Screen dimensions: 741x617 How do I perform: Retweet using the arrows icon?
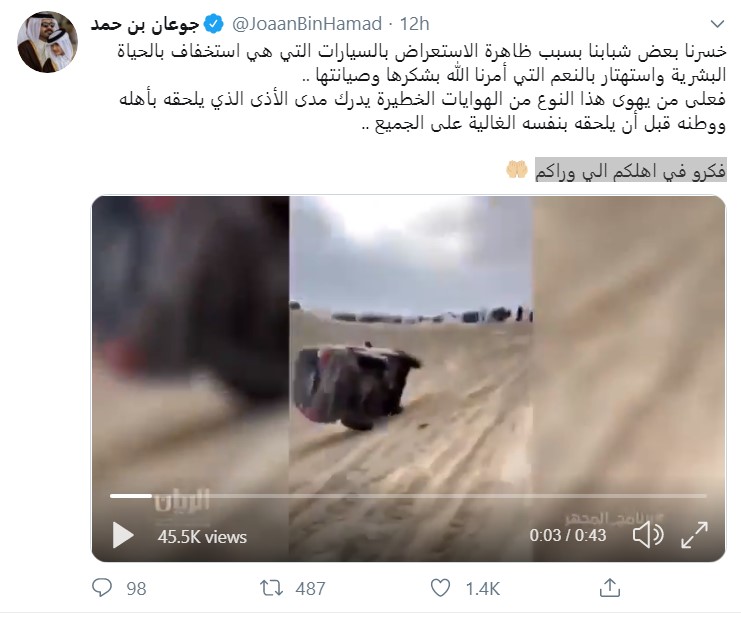click(271, 588)
